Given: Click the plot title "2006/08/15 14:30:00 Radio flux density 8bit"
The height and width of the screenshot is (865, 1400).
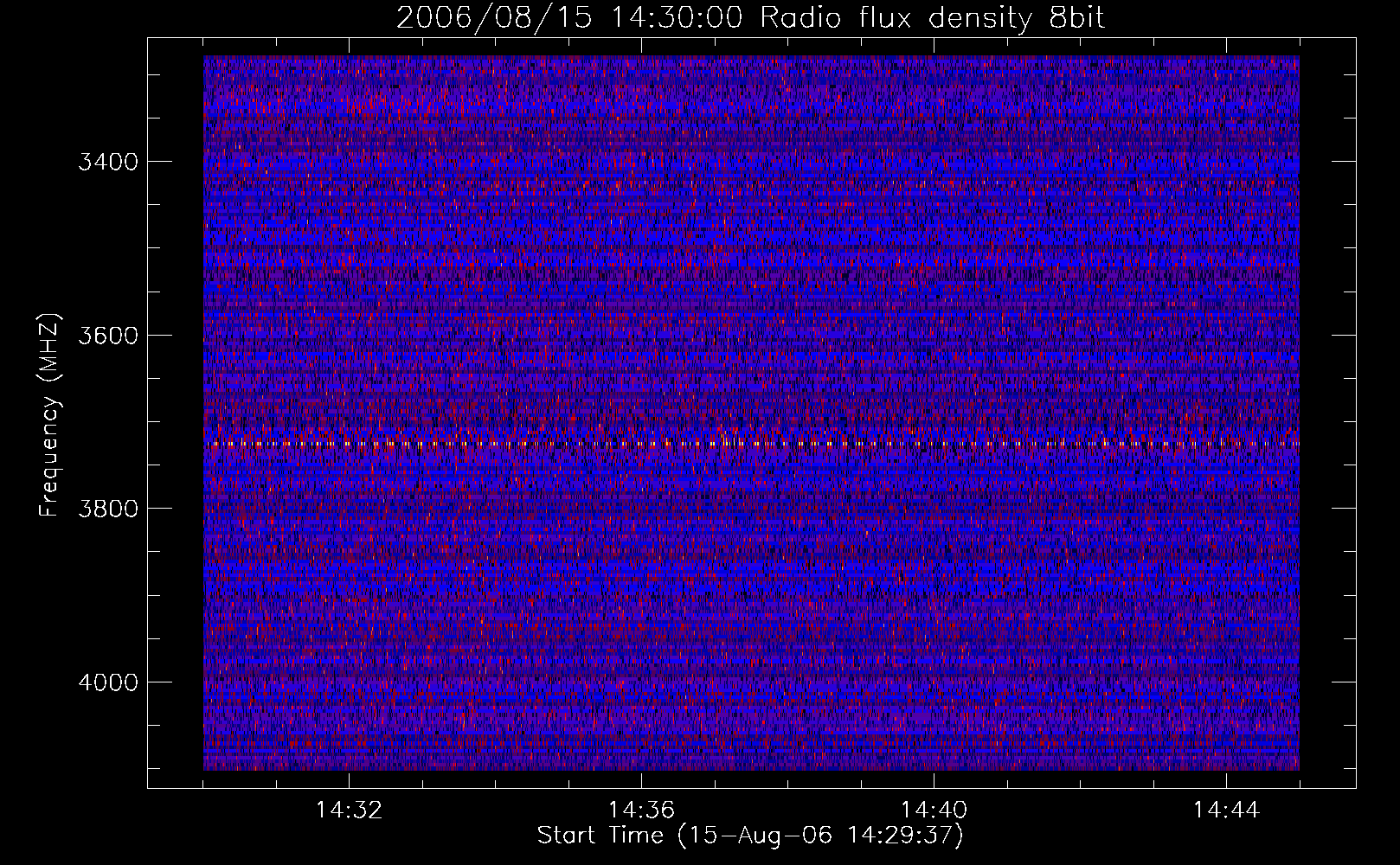Looking at the screenshot, I should click(x=751, y=17).
